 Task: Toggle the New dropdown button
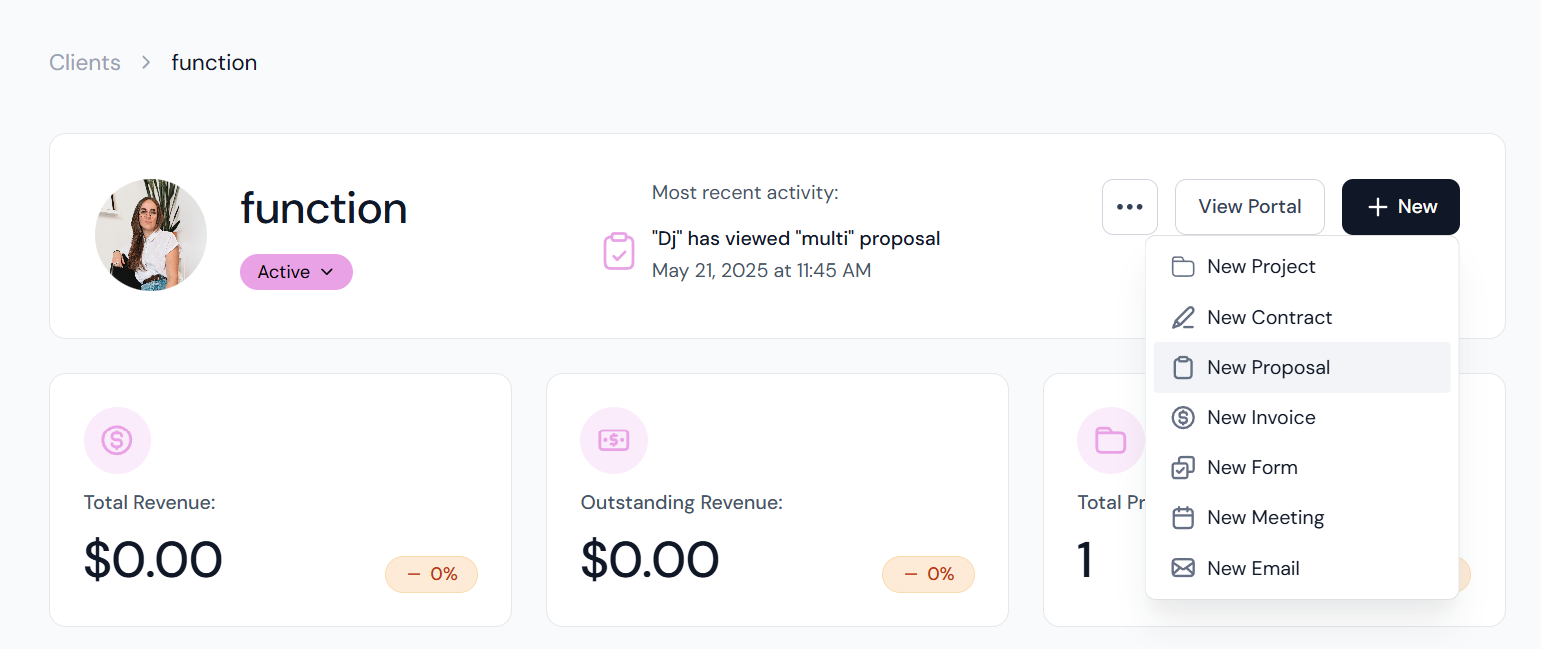(x=1401, y=207)
